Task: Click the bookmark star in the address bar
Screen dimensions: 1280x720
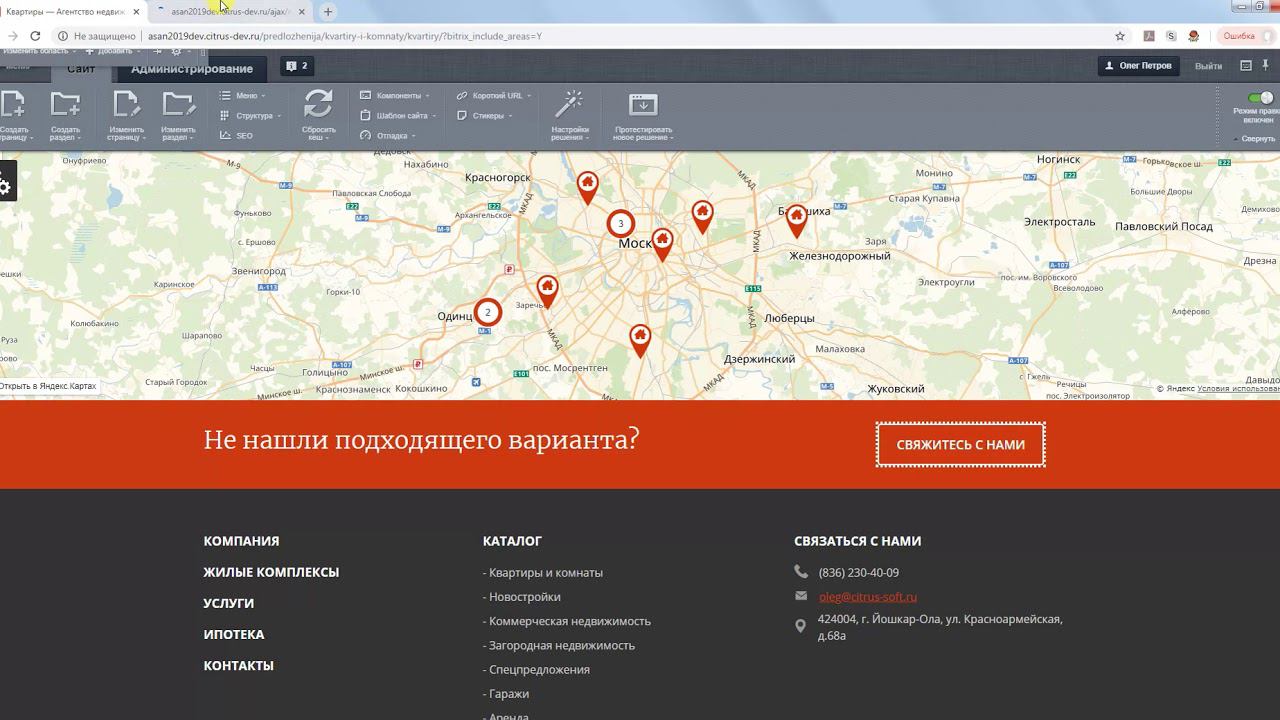Action: click(1120, 36)
